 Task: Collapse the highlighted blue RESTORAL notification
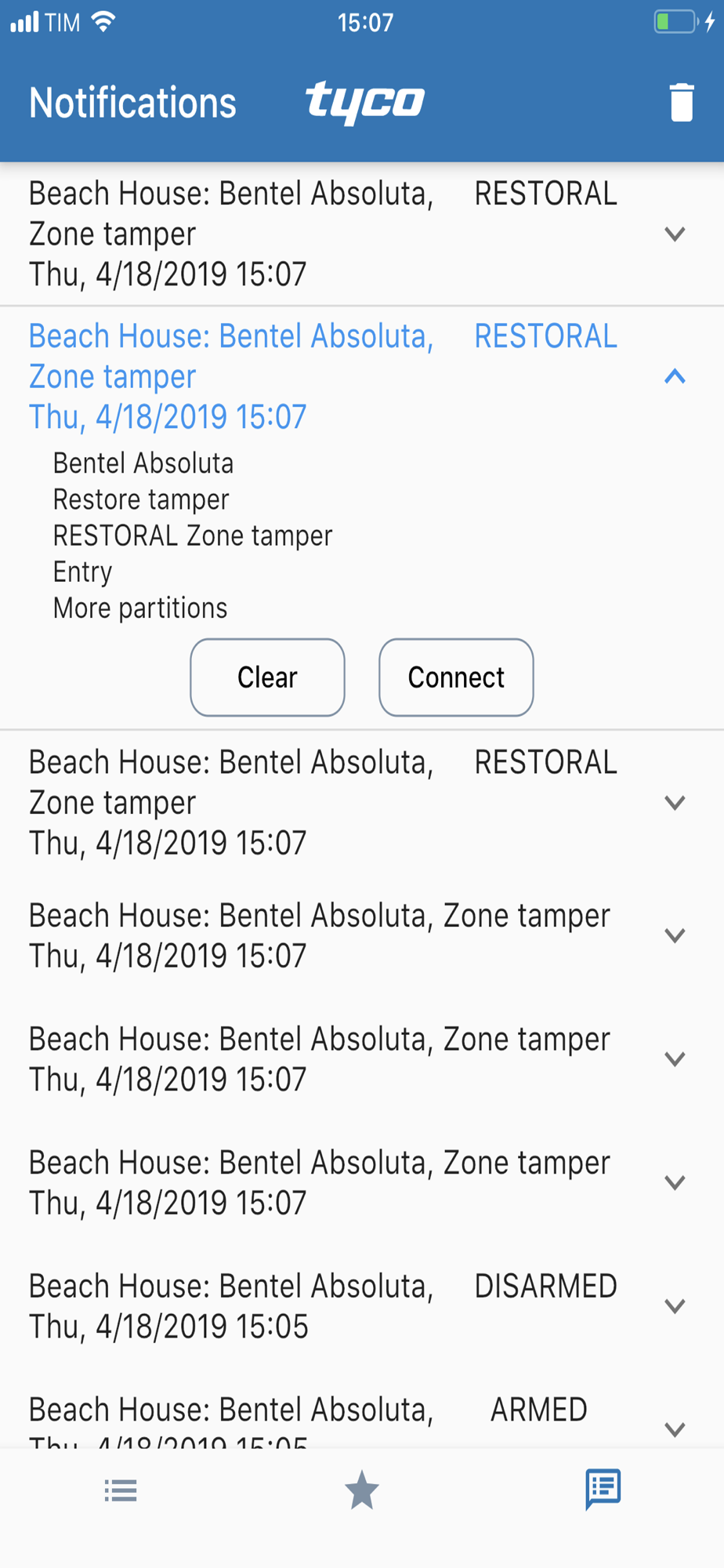click(x=675, y=377)
